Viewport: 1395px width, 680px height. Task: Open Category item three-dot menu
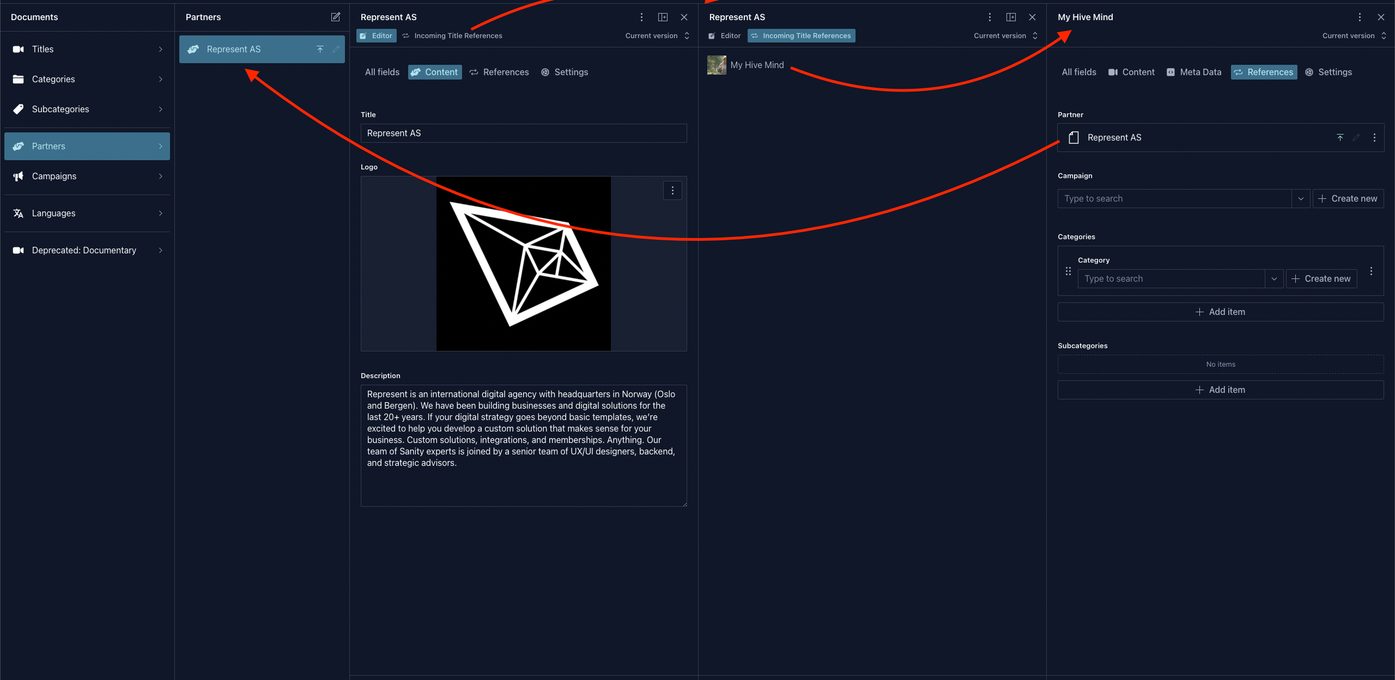(1371, 271)
